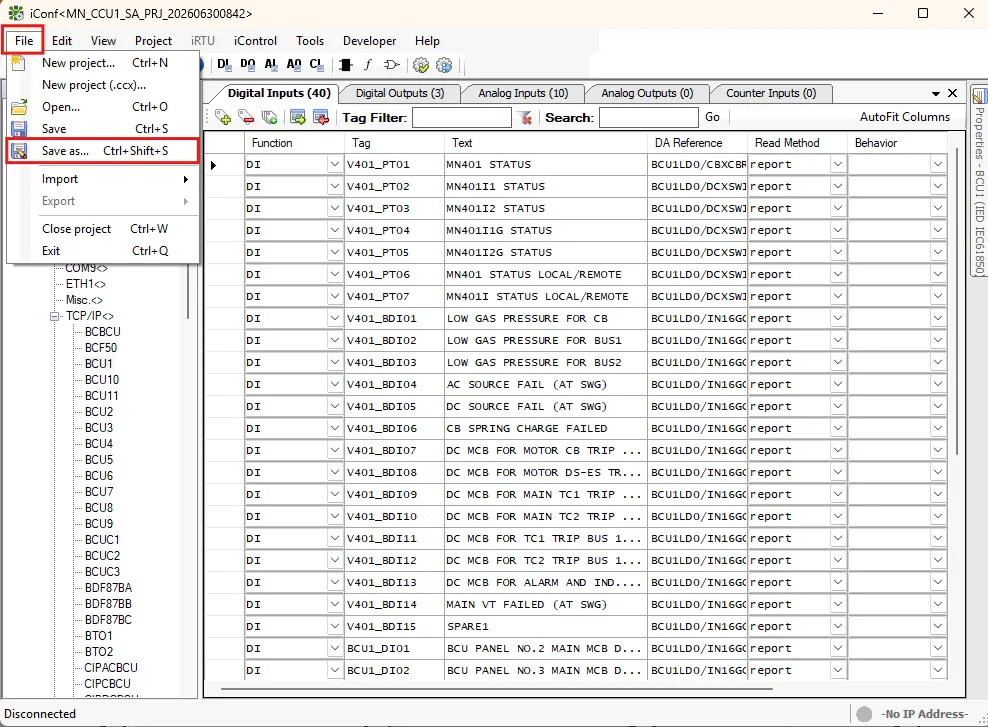Viewport: 988px width, 727px height.
Task: Choose Save as... from File menu
Action: point(103,151)
